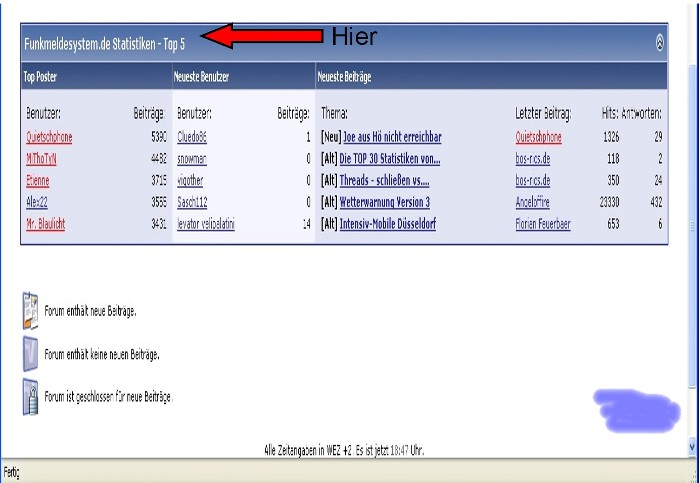The height and width of the screenshot is (483, 700).
Task: Open Etienne user profile link
Action: tap(37, 181)
